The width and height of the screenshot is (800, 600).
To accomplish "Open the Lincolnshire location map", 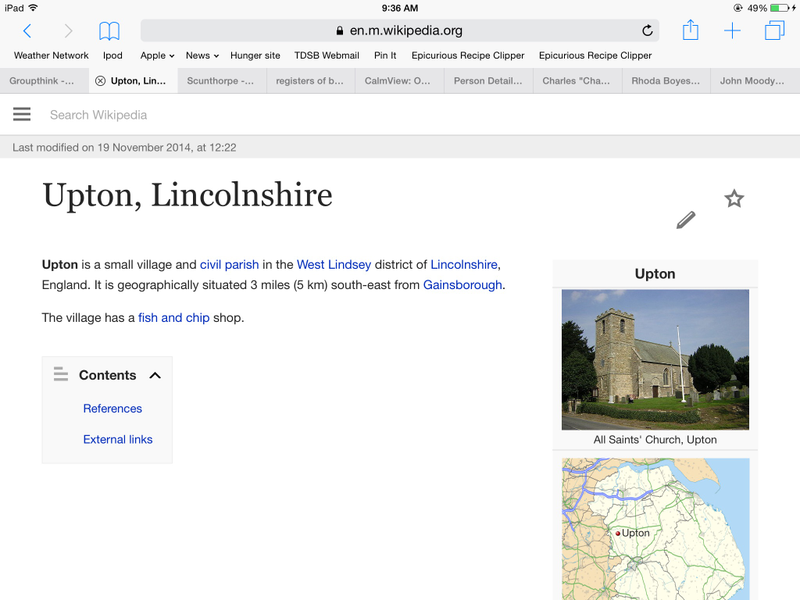I will click(x=655, y=529).
